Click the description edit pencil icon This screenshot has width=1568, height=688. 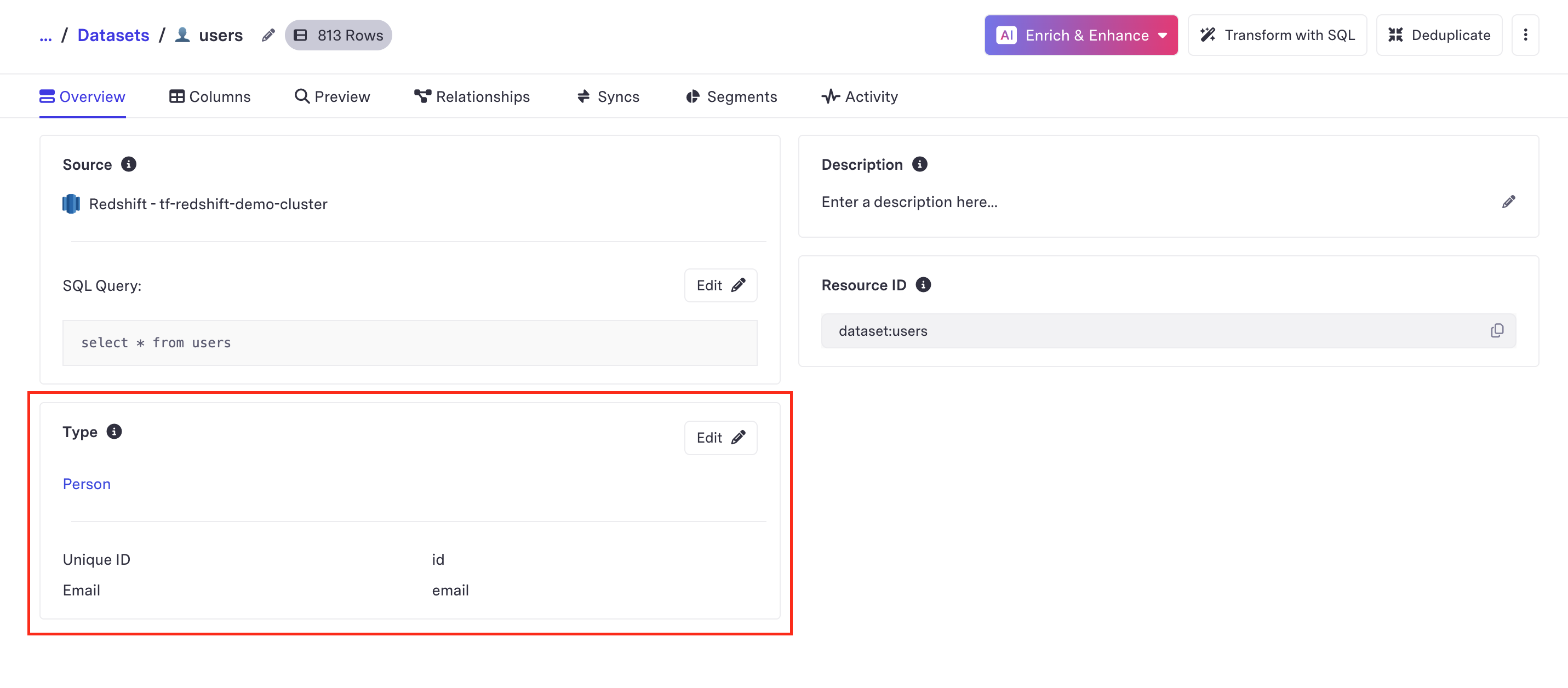click(x=1508, y=202)
